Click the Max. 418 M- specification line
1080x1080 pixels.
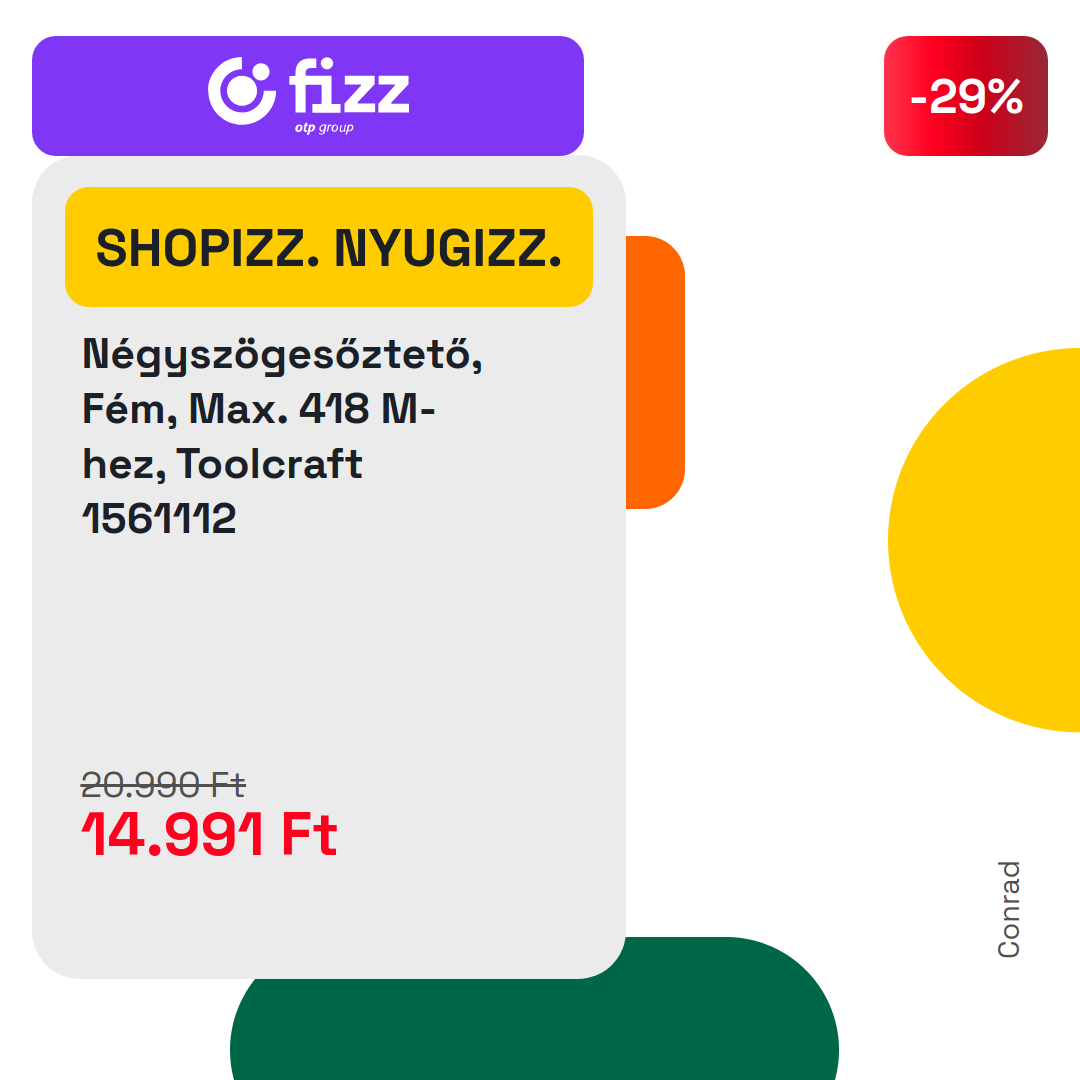[x=312, y=408]
